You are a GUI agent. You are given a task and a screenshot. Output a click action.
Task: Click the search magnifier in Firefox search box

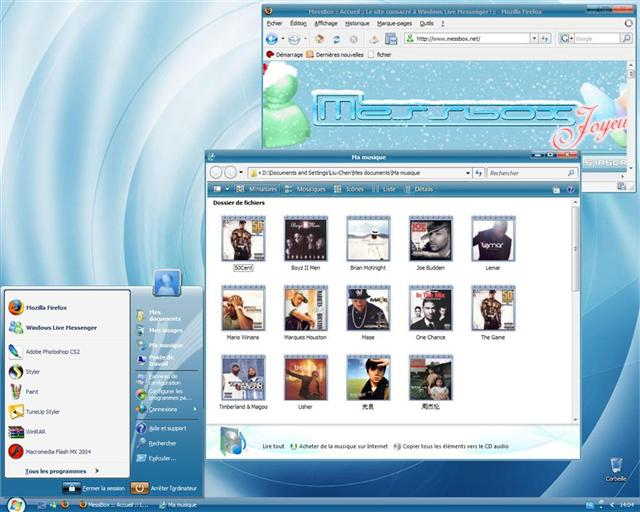click(626, 39)
